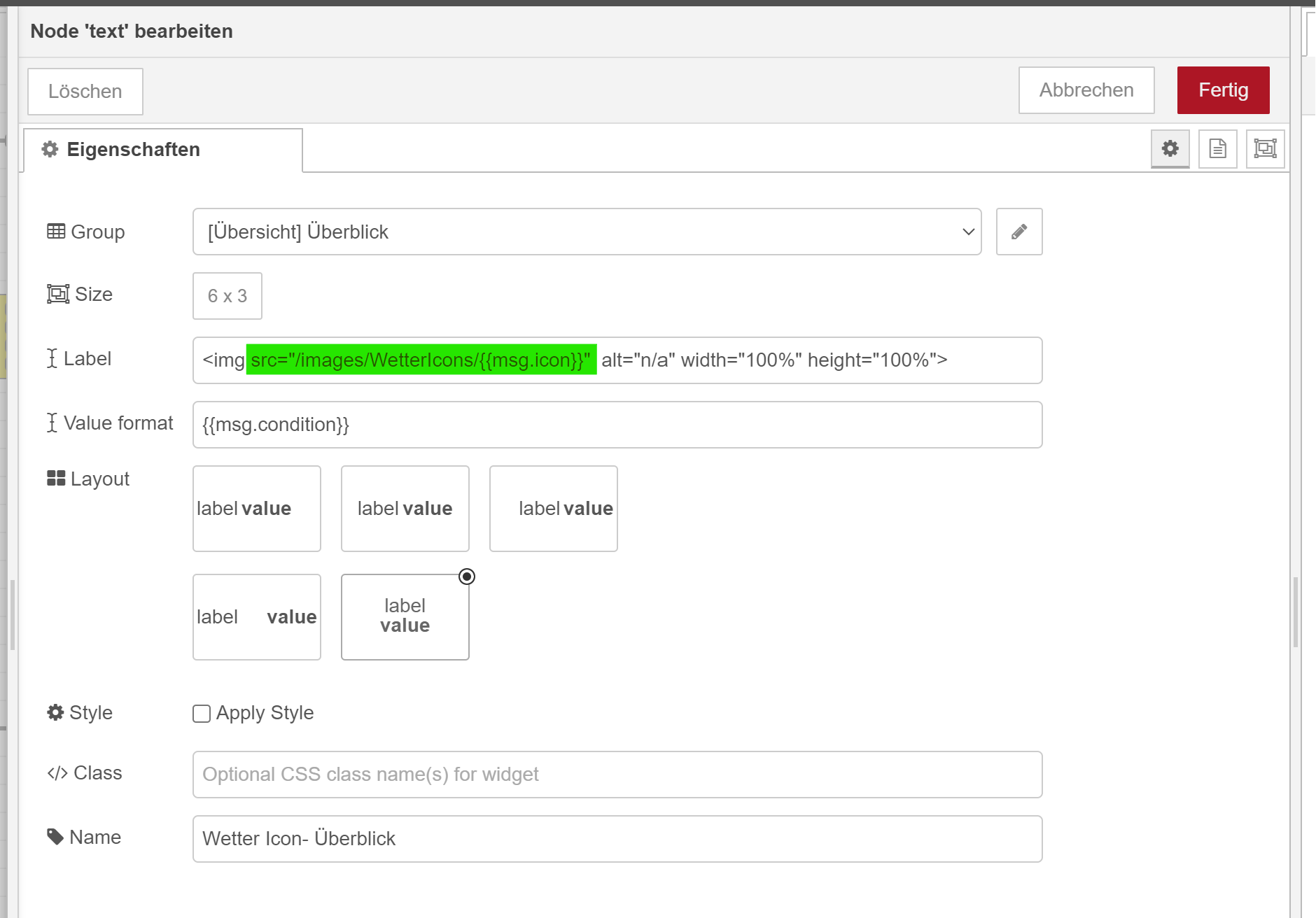Image resolution: width=1316 pixels, height=918 pixels.
Task: Open node properties gear icon at top right
Action: [x=1170, y=148]
